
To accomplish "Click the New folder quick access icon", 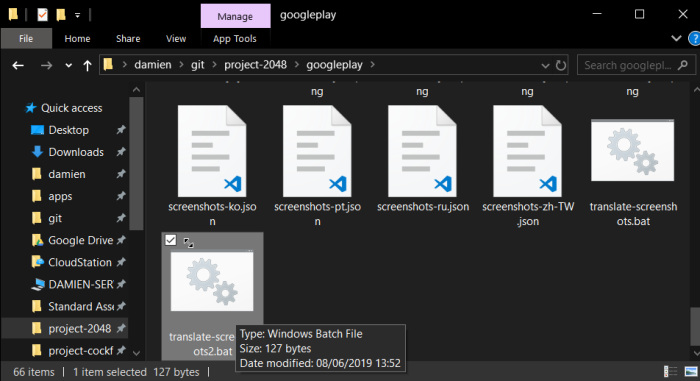I will click(x=61, y=15).
